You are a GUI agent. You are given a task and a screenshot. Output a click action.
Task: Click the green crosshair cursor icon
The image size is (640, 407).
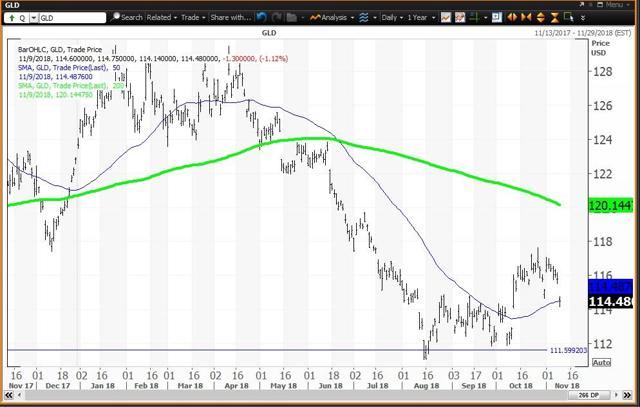474,18
